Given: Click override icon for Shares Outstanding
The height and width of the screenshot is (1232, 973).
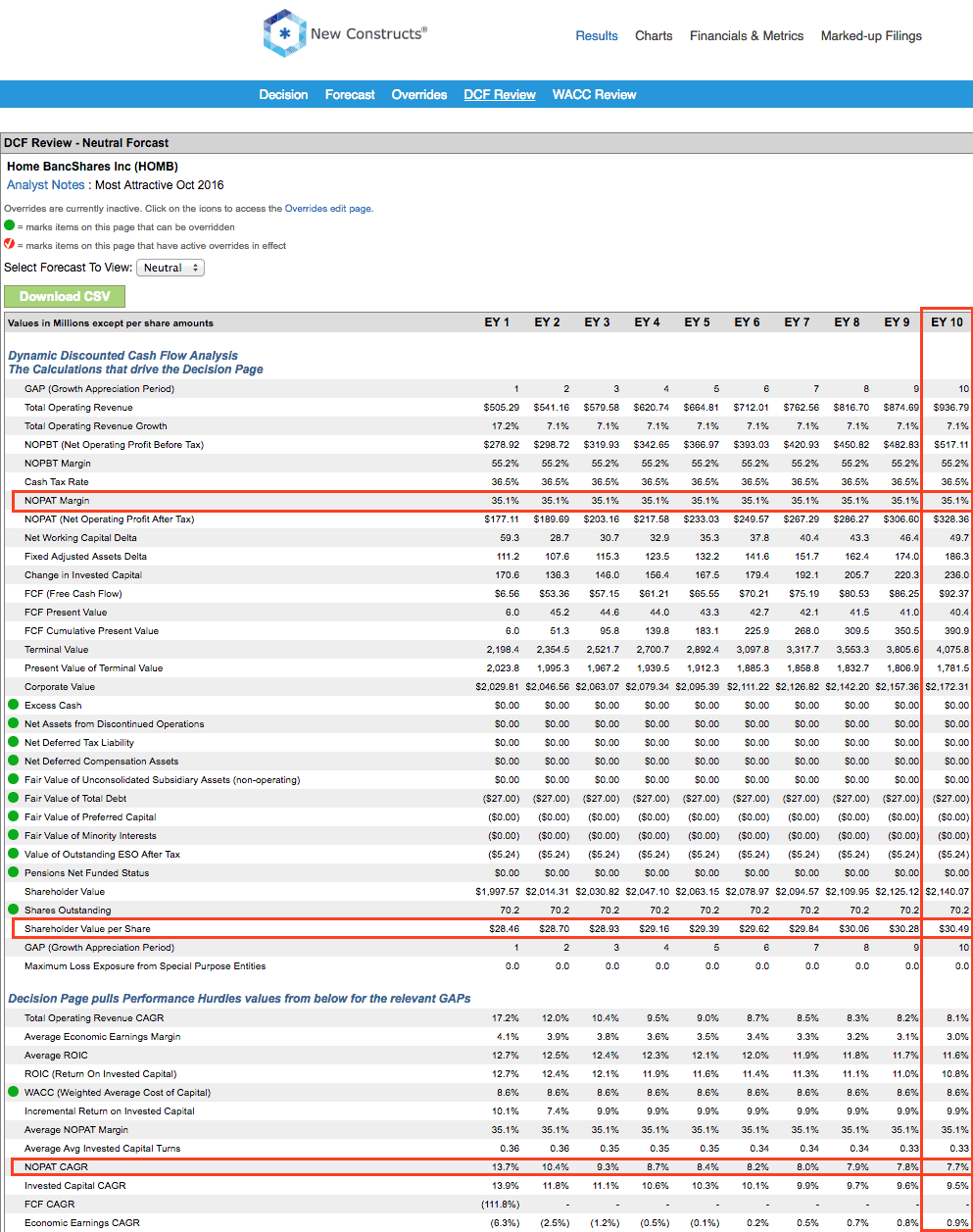Looking at the screenshot, I should [14, 910].
